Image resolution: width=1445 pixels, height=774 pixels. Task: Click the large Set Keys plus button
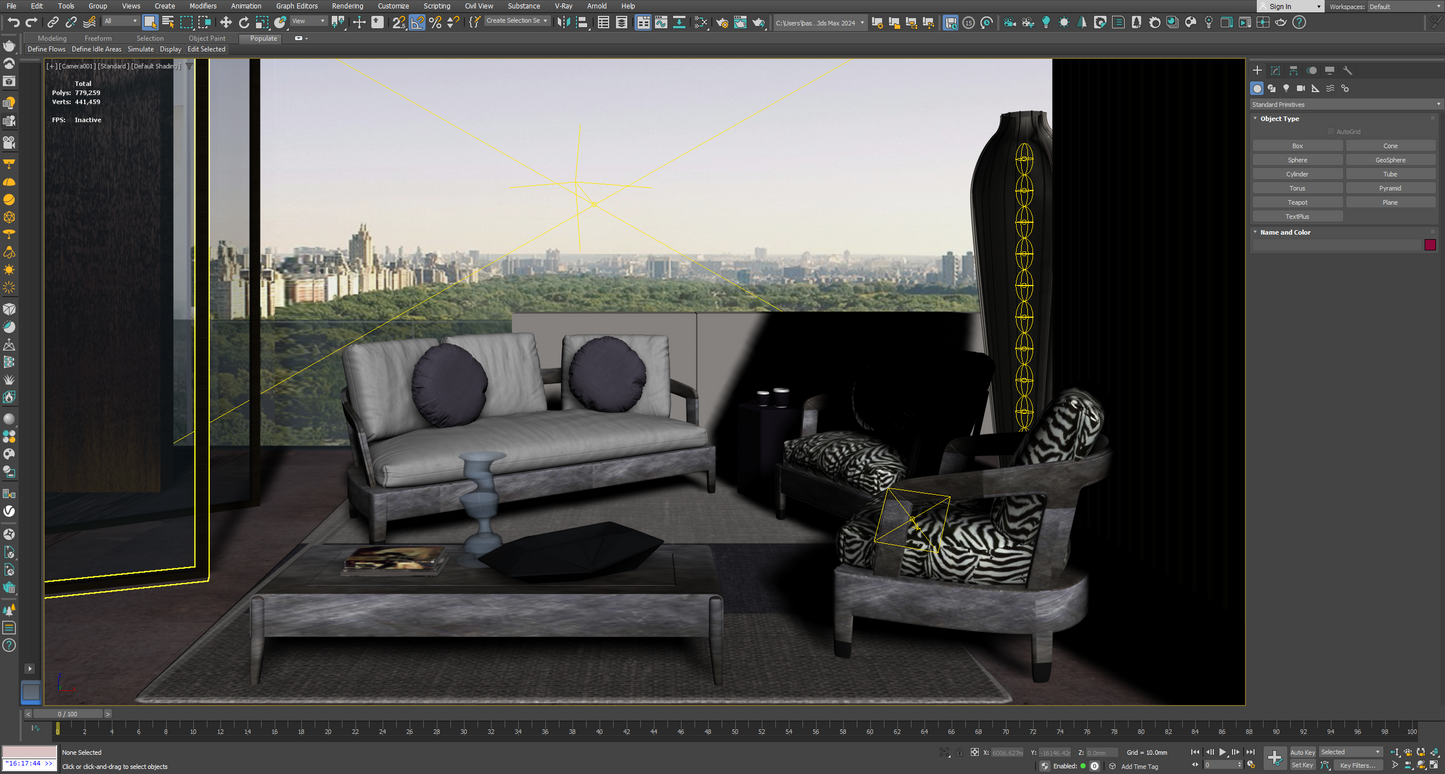tap(1274, 758)
